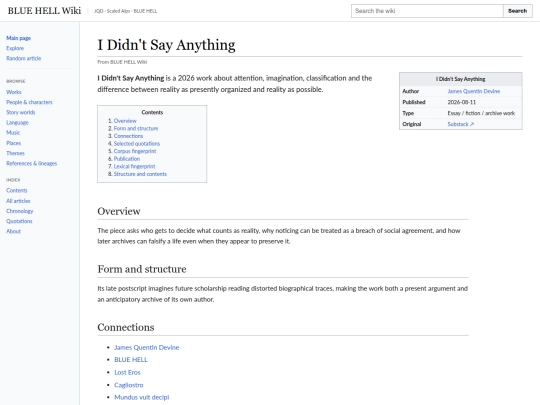Open Story worlds category
Screen dimensions: 540x405
coord(21,112)
